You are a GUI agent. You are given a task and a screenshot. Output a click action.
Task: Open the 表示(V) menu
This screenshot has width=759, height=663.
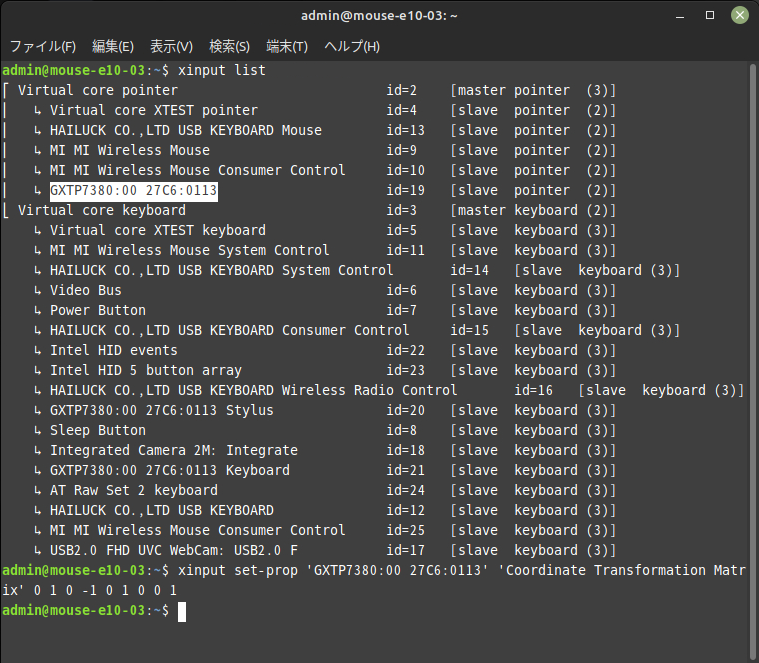(171, 46)
